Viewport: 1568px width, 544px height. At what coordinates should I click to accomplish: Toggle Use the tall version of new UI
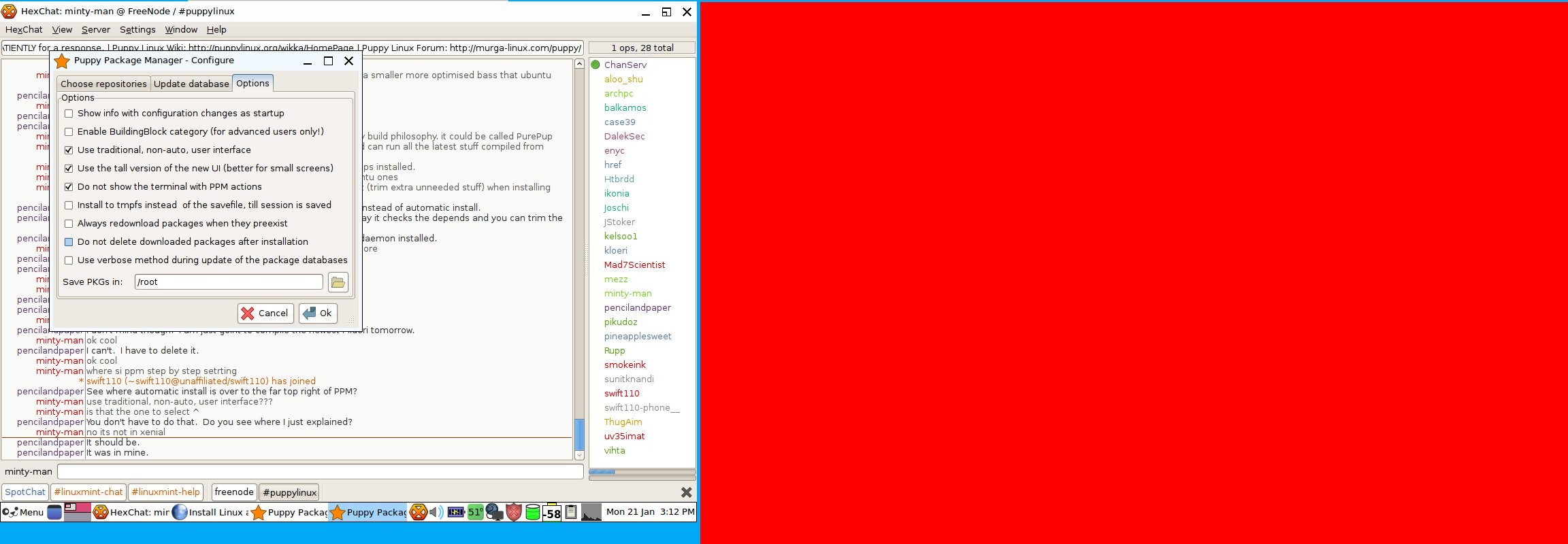tap(69, 169)
